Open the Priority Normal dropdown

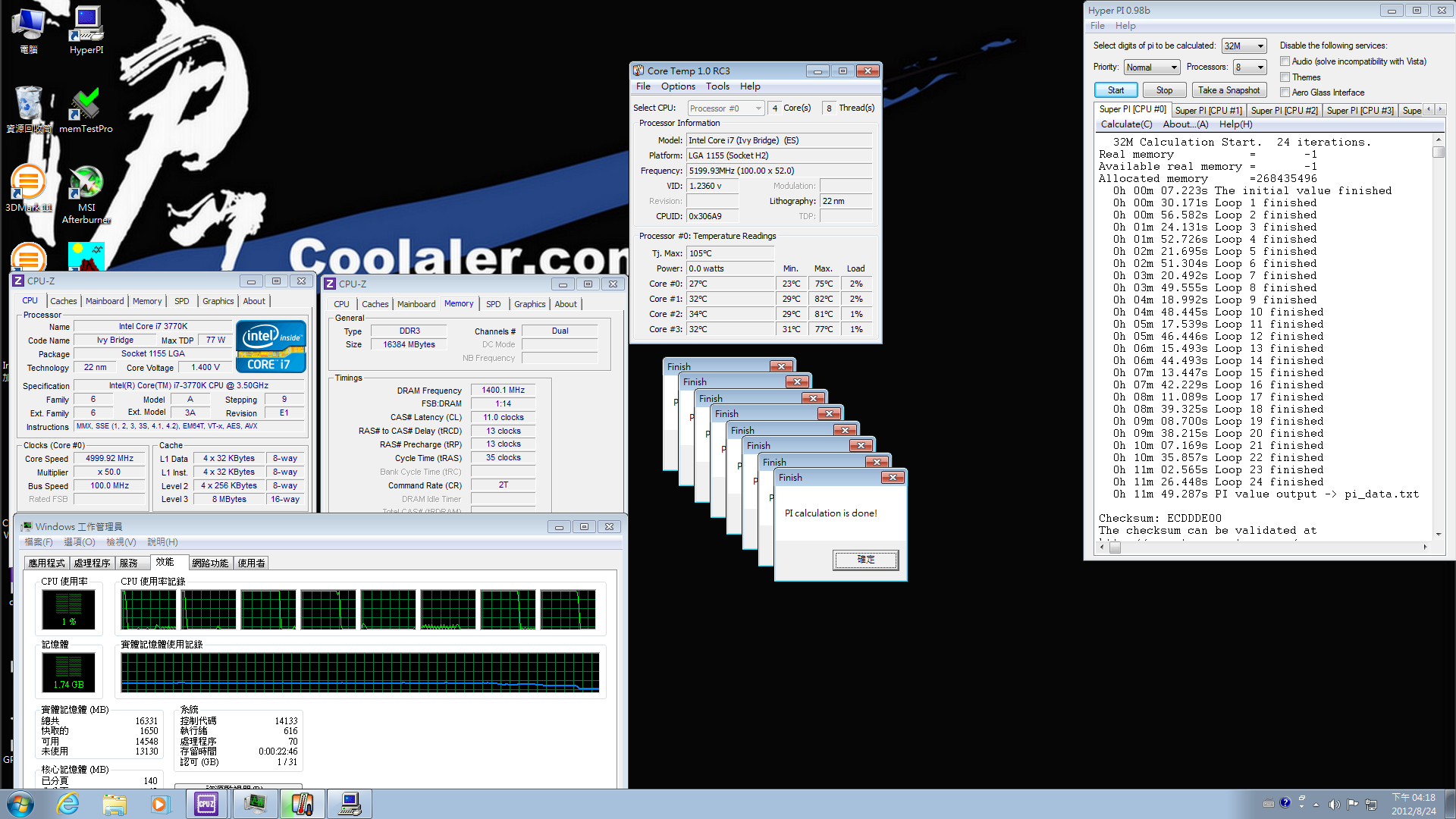pos(1151,67)
